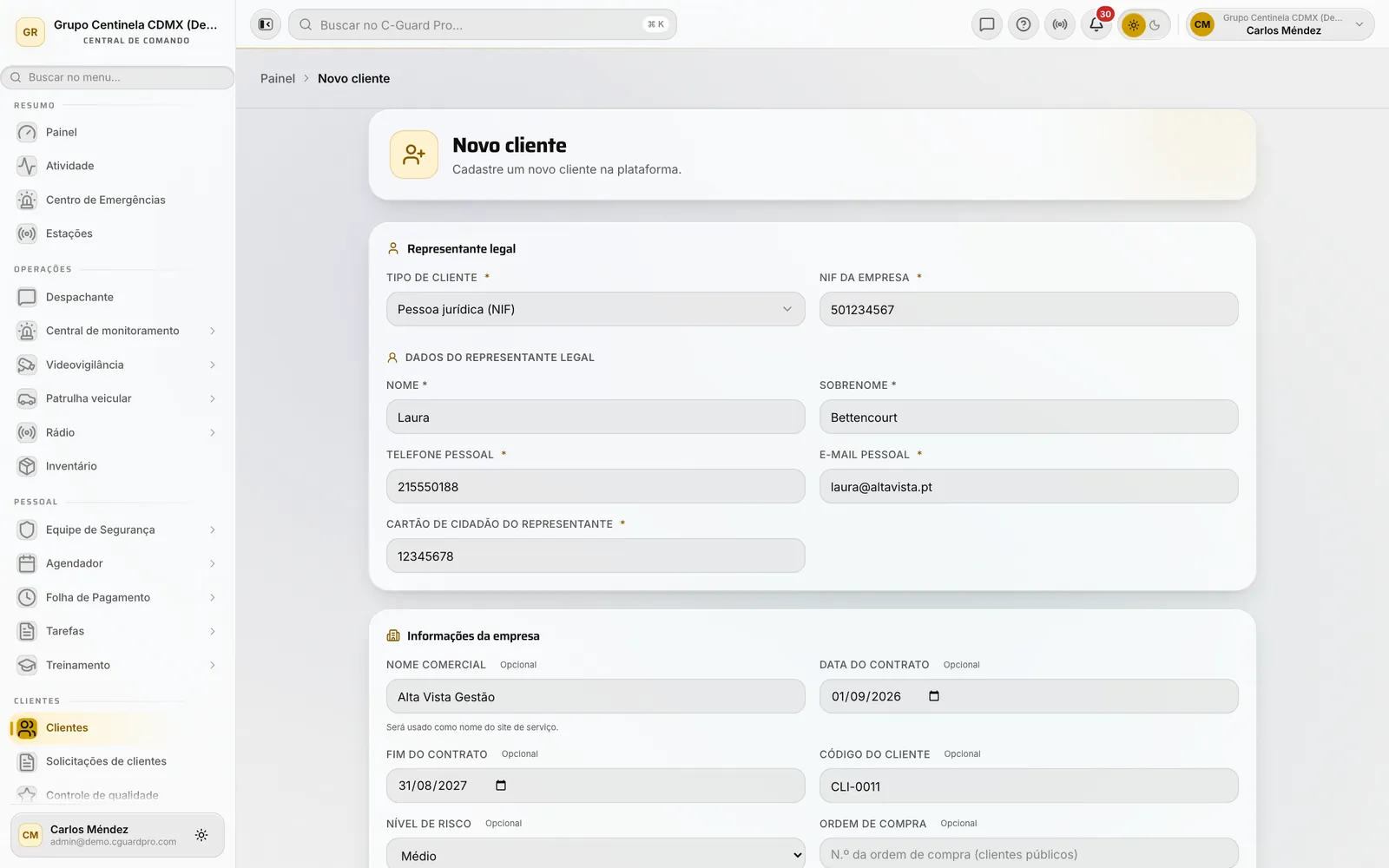Click the Despachante icon in sidebar
This screenshot has width=1389, height=868.
27,297
